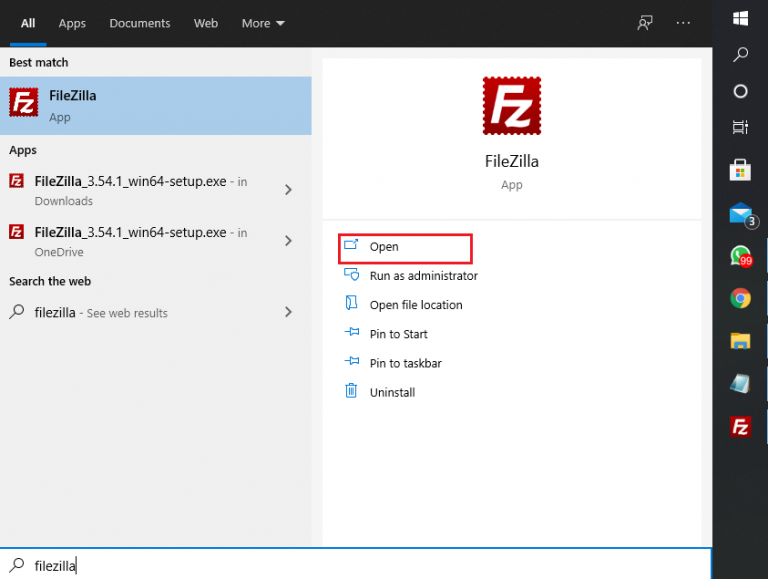Image resolution: width=768 pixels, height=579 pixels.
Task: Open WhatsApp from the taskbar
Action: (x=741, y=256)
